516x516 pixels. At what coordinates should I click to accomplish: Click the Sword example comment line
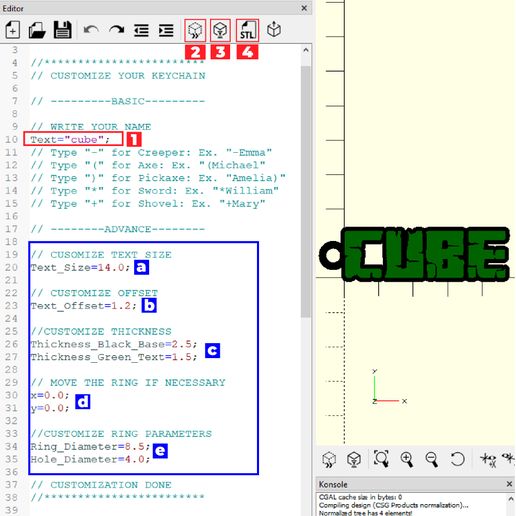(155, 191)
